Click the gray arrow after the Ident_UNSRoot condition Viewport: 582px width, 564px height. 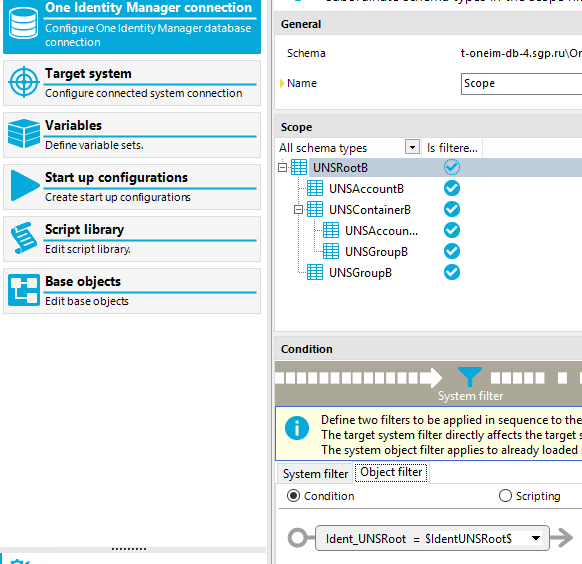561,538
